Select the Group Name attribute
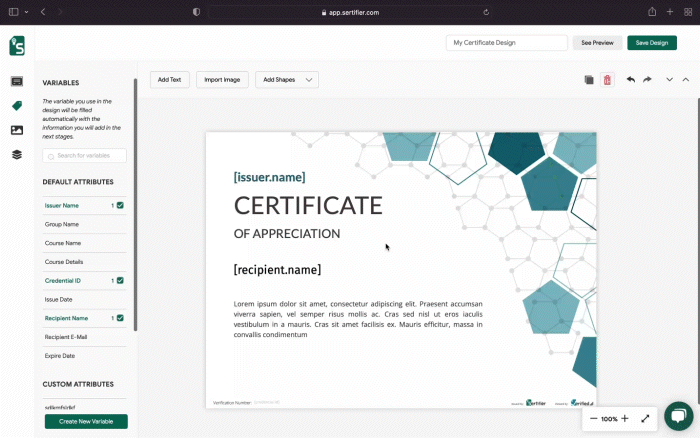This screenshot has height=438, width=700. click(84, 224)
